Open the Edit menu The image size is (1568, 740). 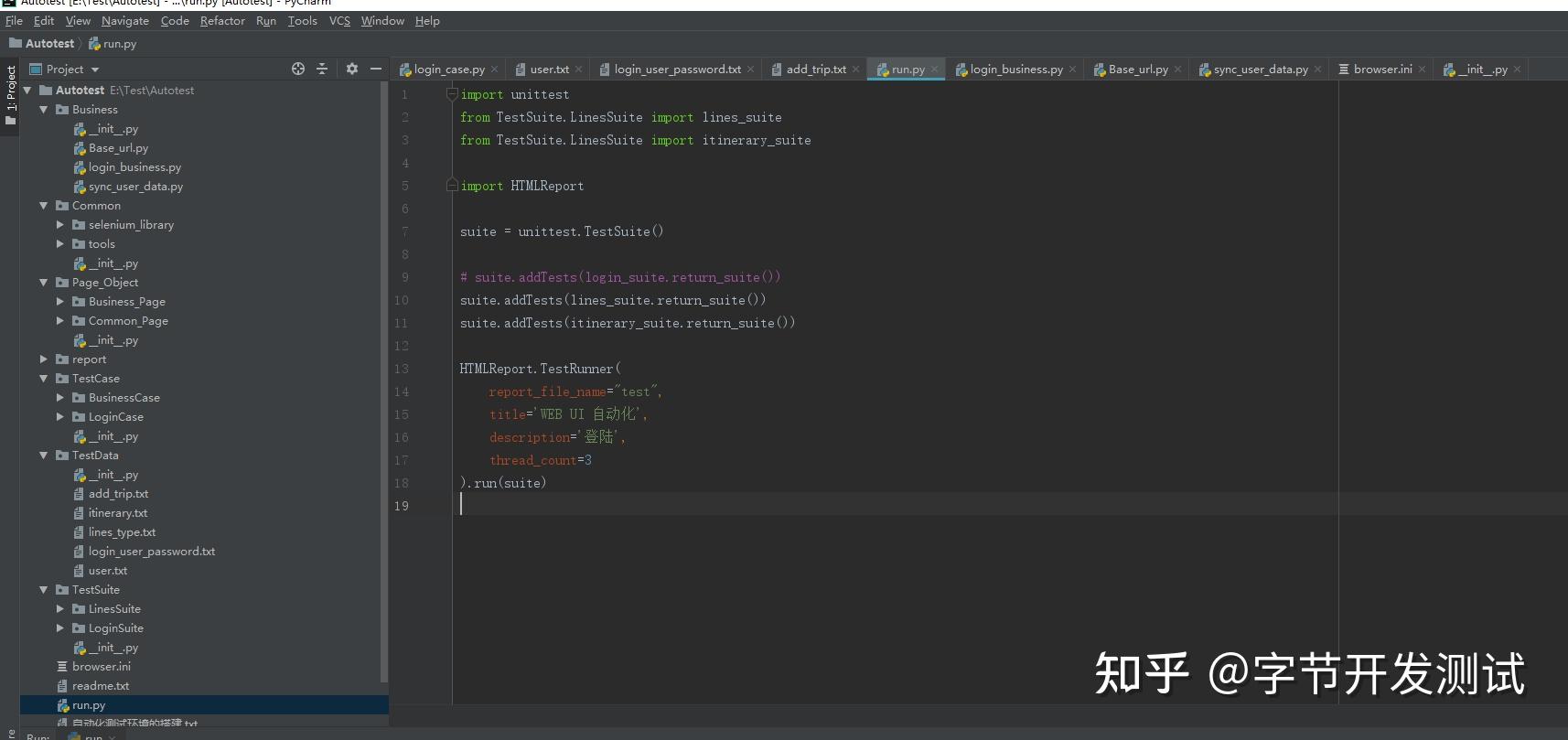coord(44,20)
